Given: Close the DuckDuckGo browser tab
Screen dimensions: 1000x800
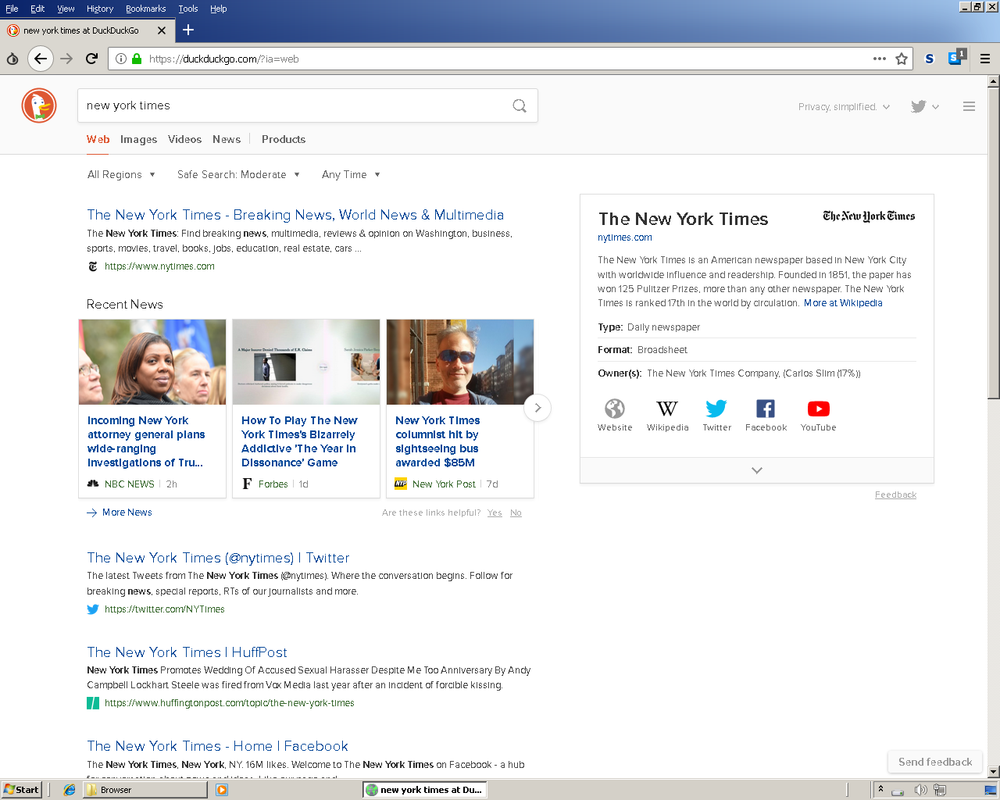Looking at the screenshot, I should tap(161, 30).
